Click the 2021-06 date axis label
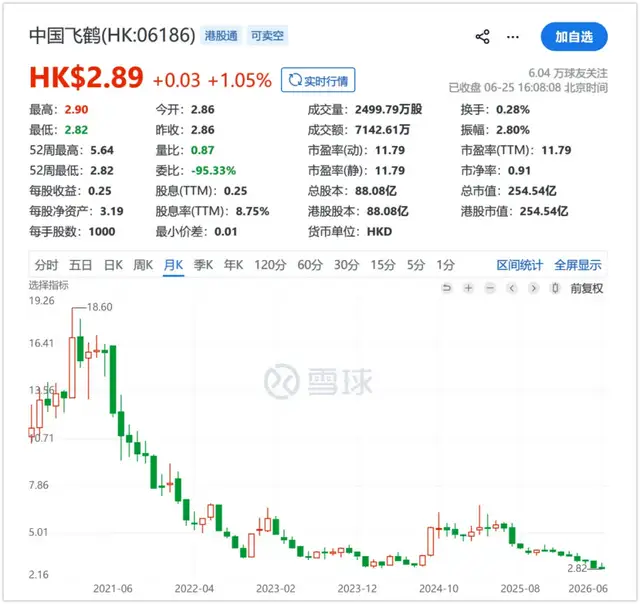This screenshot has width=640, height=604. [x=113, y=588]
